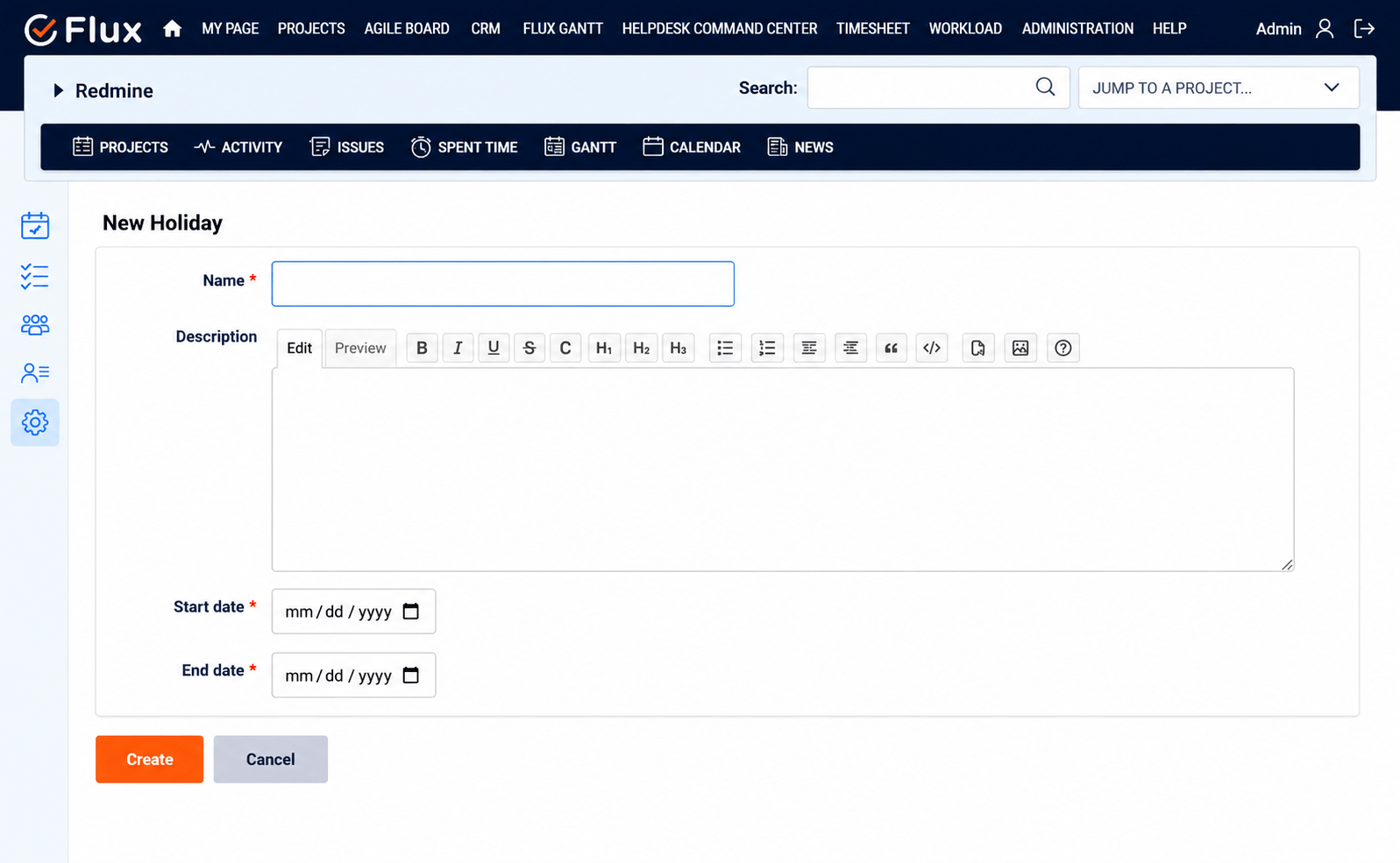Insert Heading 2
Image resolution: width=1400 pixels, height=863 pixels.
point(642,348)
